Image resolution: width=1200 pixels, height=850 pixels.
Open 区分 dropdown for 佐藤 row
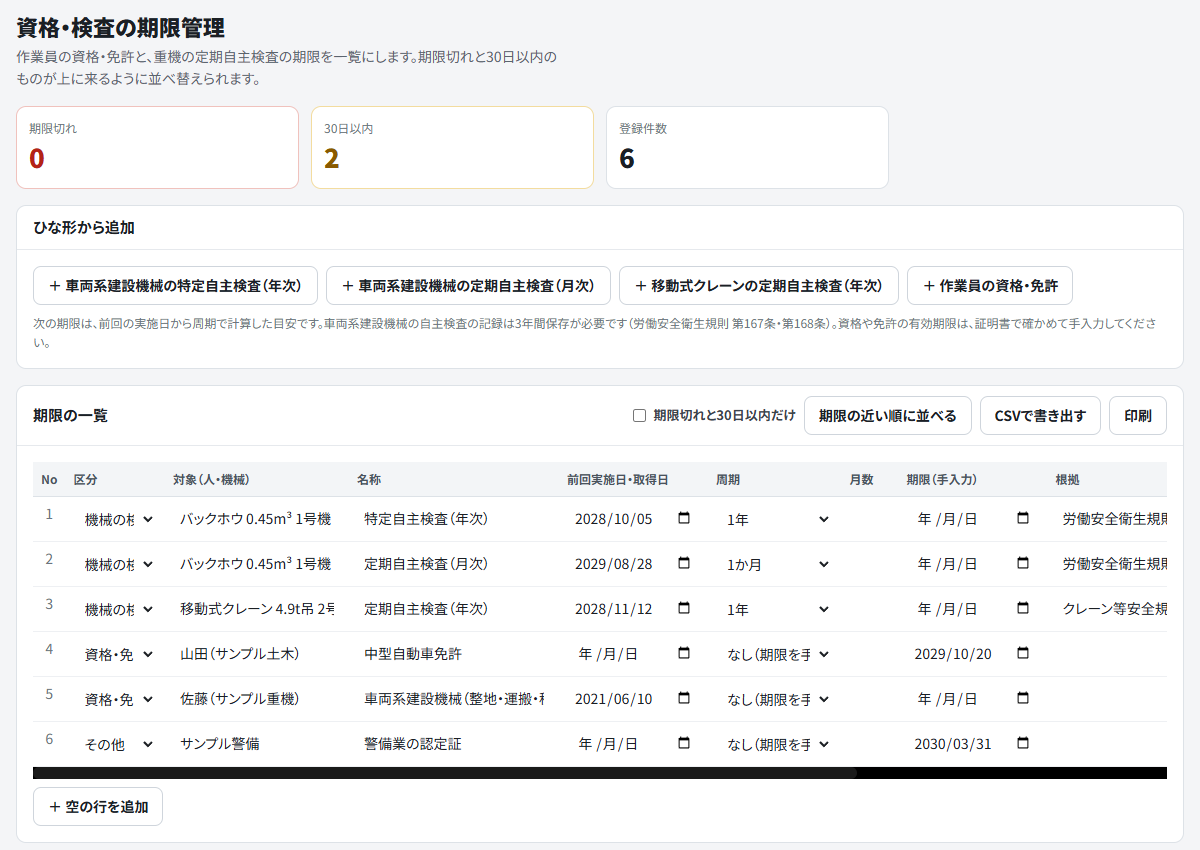119,699
